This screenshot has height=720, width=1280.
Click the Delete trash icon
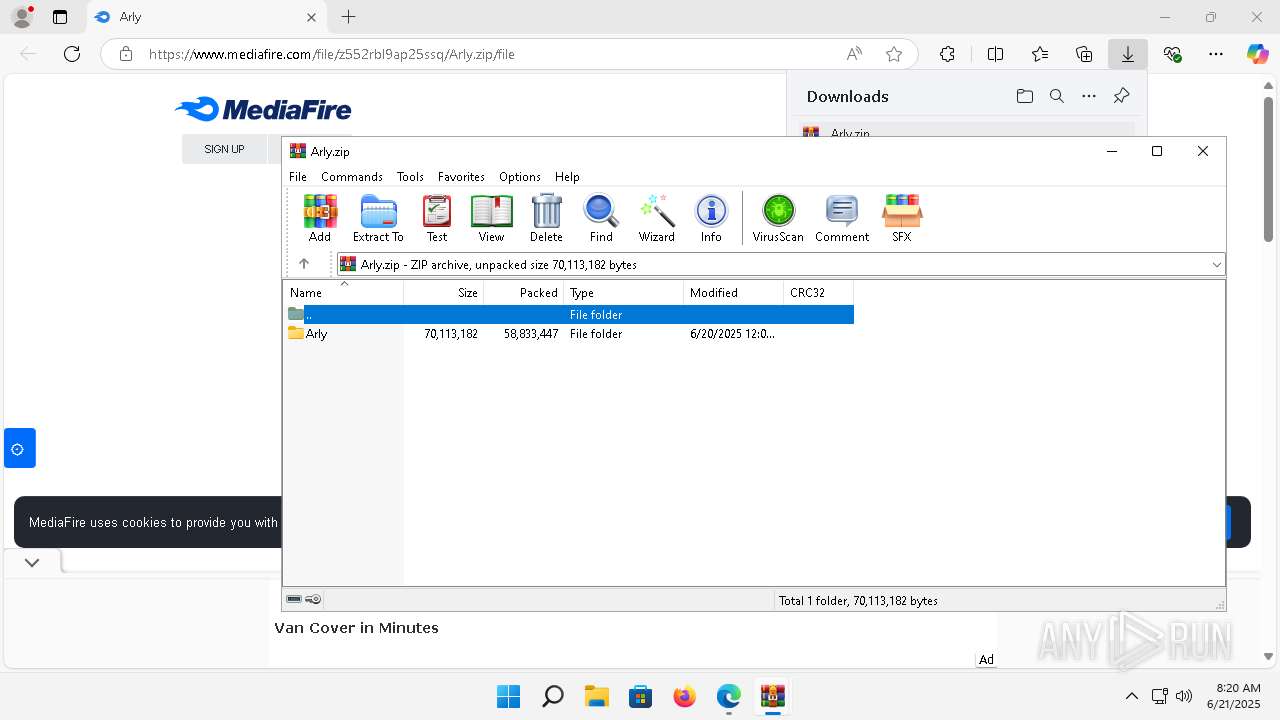(546, 218)
